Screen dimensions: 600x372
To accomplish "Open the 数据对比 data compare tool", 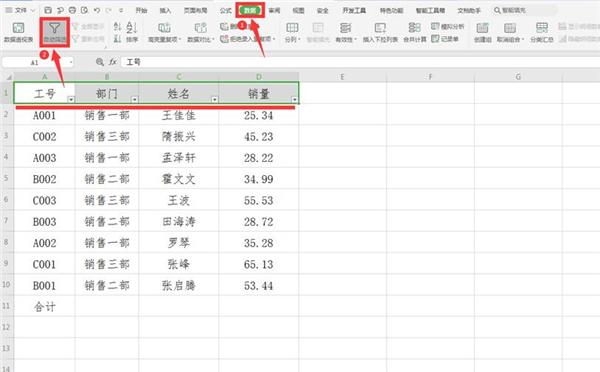I will pyautogui.click(x=201, y=32).
